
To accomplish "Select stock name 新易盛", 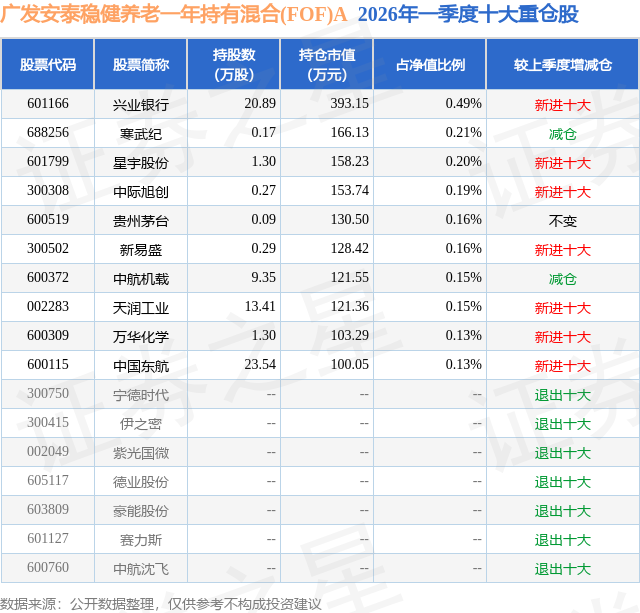I will 141,250.
